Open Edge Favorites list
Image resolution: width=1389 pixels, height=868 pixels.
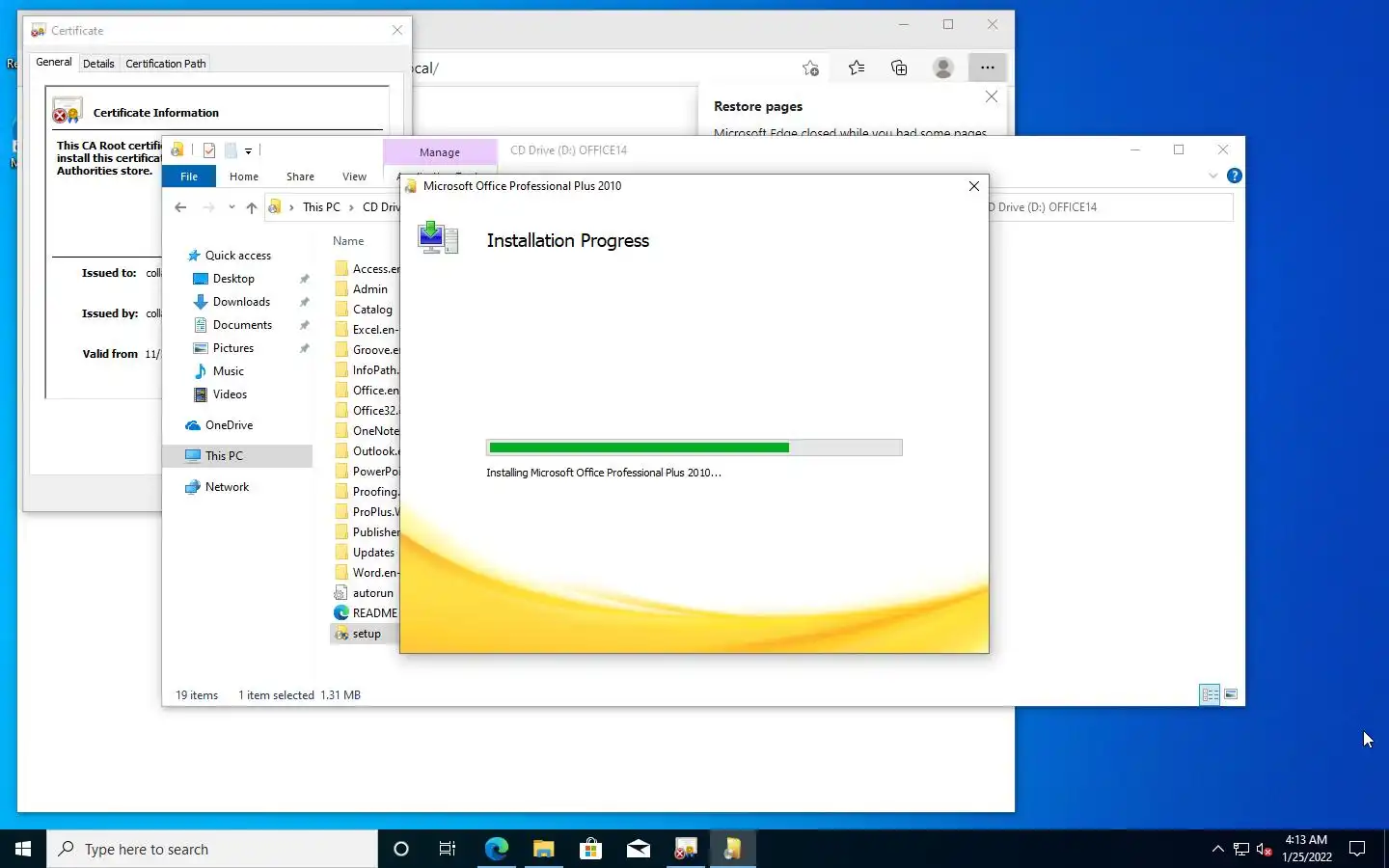tap(856, 68)
